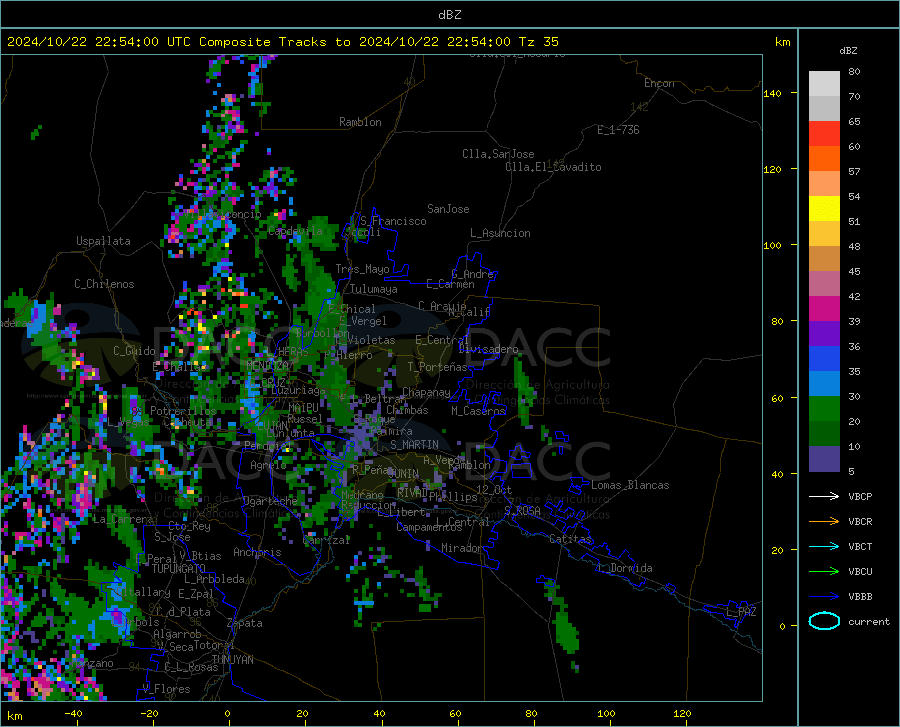The height and width of the screenshot is (727, 900).
Task: Pick the light gray 80 dBZ legend swatch
Action: (824, 84)
